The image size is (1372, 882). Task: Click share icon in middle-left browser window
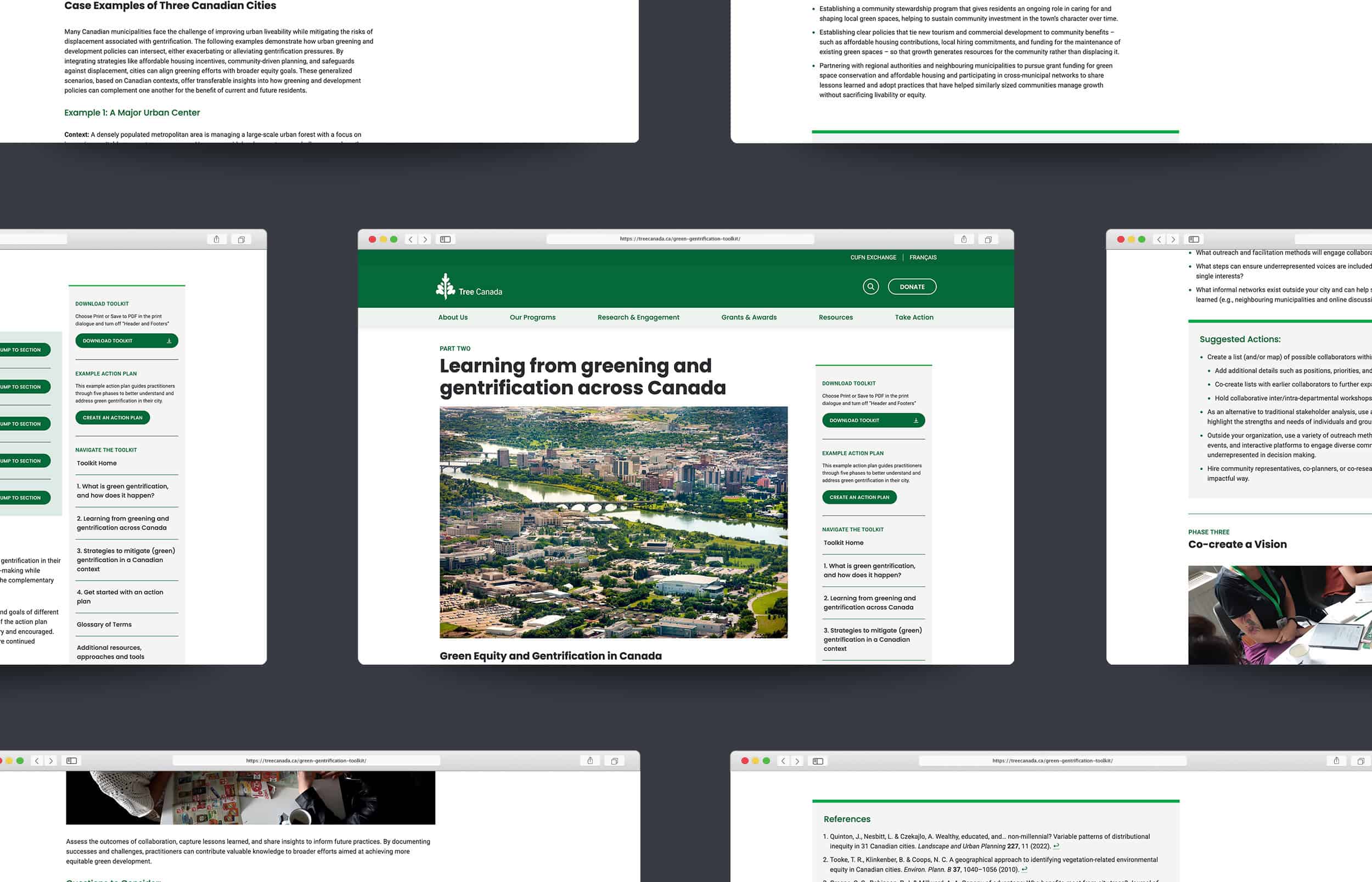click(216, 239)
